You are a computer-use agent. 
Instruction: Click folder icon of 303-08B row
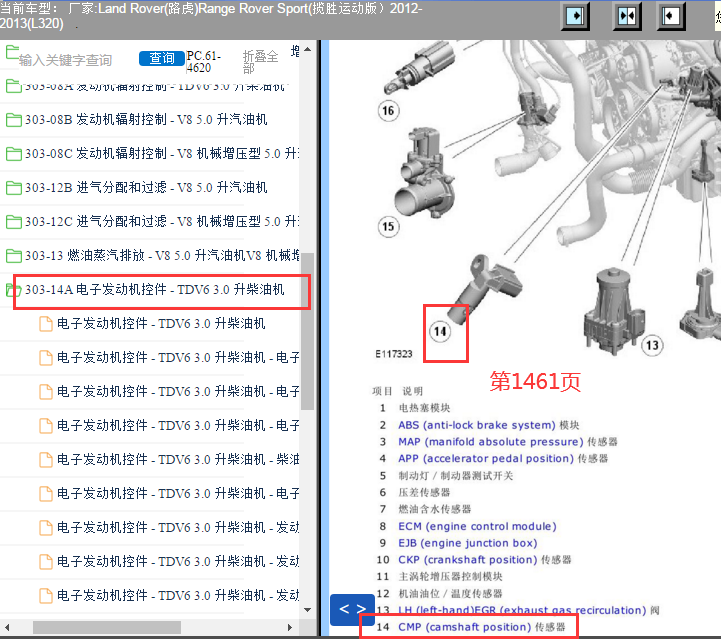[x=13, y=120]
